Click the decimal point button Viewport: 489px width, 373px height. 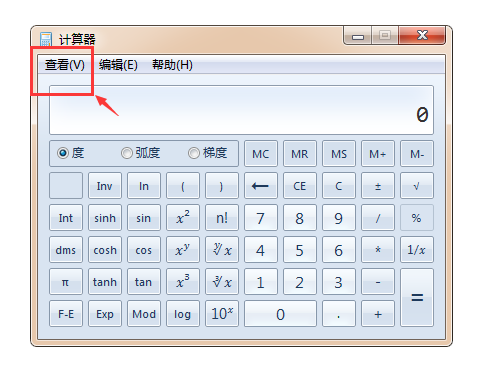click(339, 314)
